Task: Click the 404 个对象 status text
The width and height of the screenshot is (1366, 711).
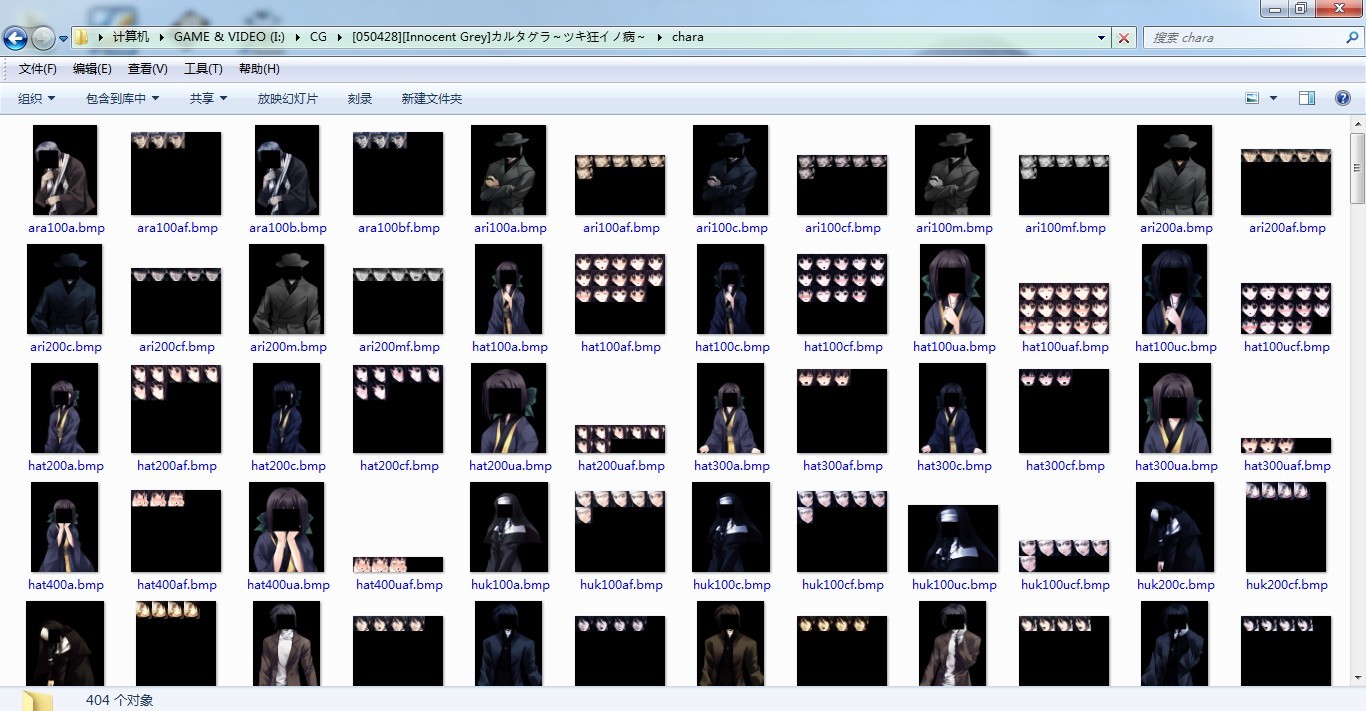Action: pos(120,700)
